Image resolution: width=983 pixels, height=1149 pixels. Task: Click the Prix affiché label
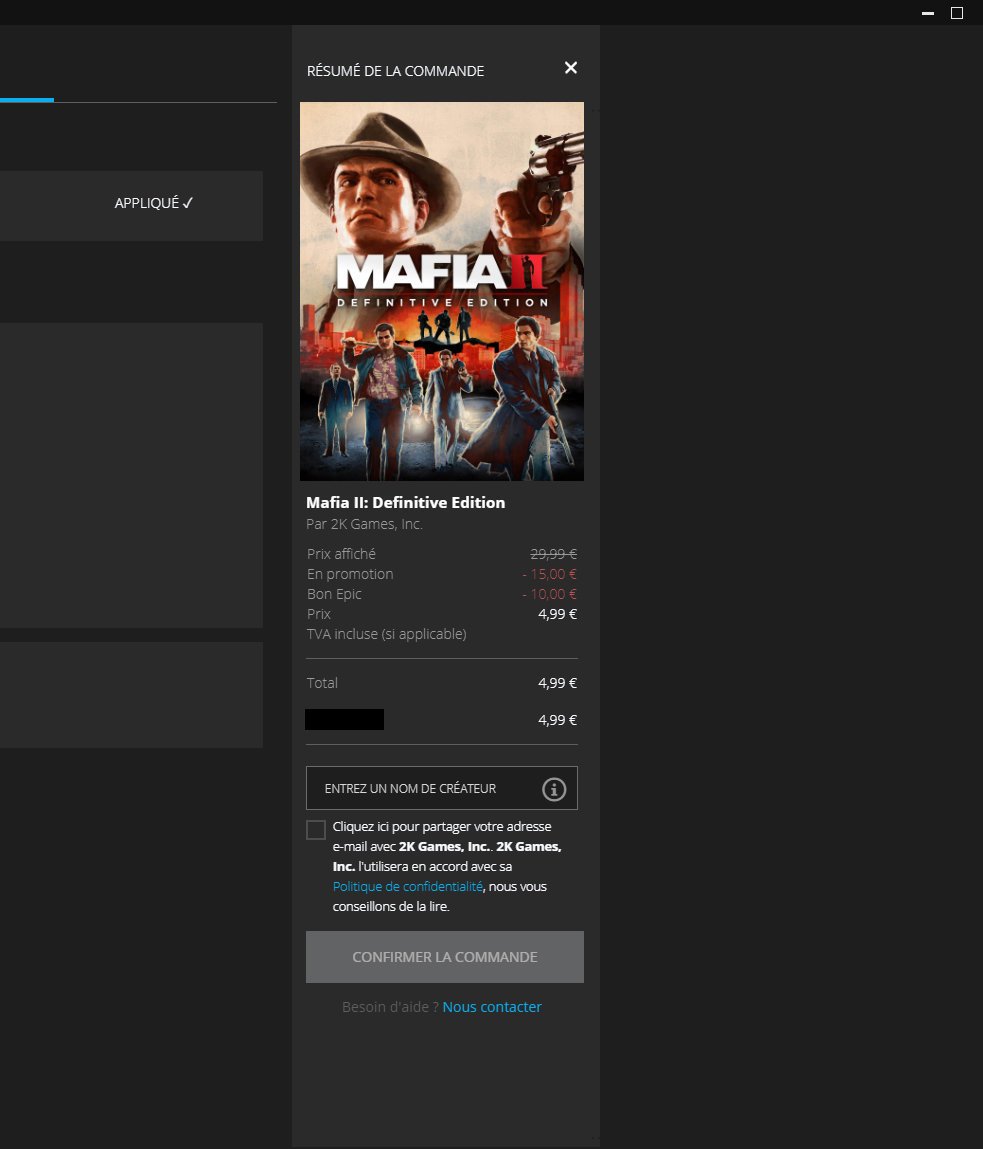click(342, 554)
